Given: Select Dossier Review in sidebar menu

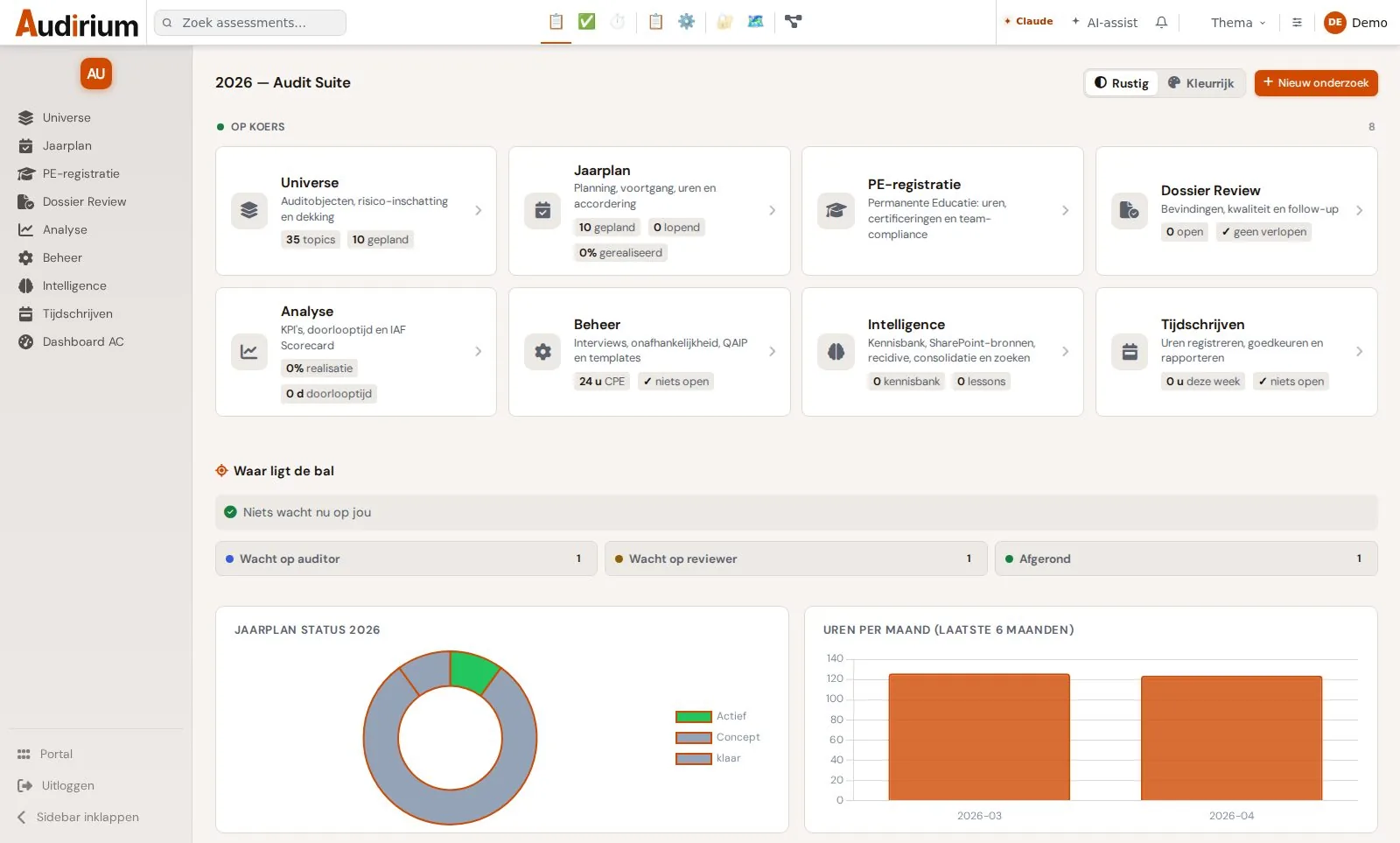Looking at the screenshot, I should (84, 201).
